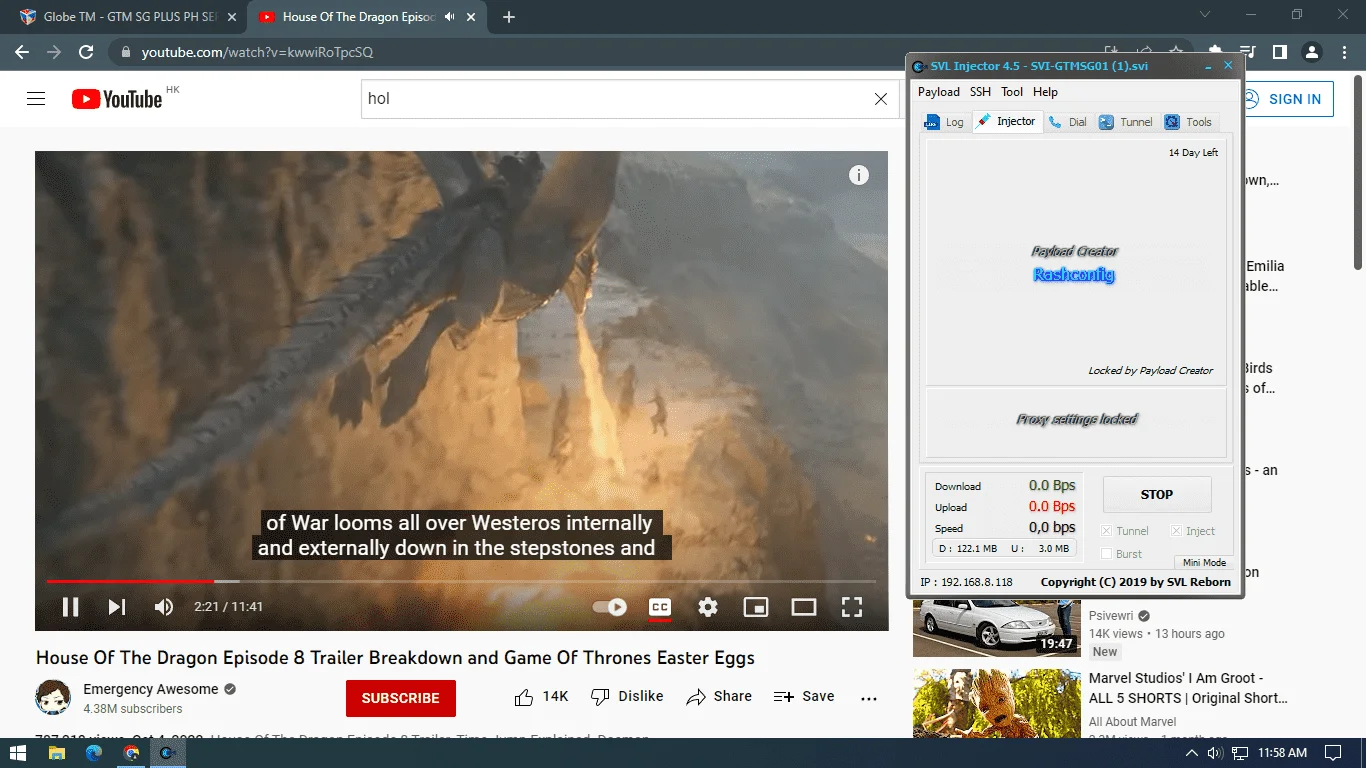Mute the video player volume
The height and width of the screenshot is (768, 1366).
(164, 607)
